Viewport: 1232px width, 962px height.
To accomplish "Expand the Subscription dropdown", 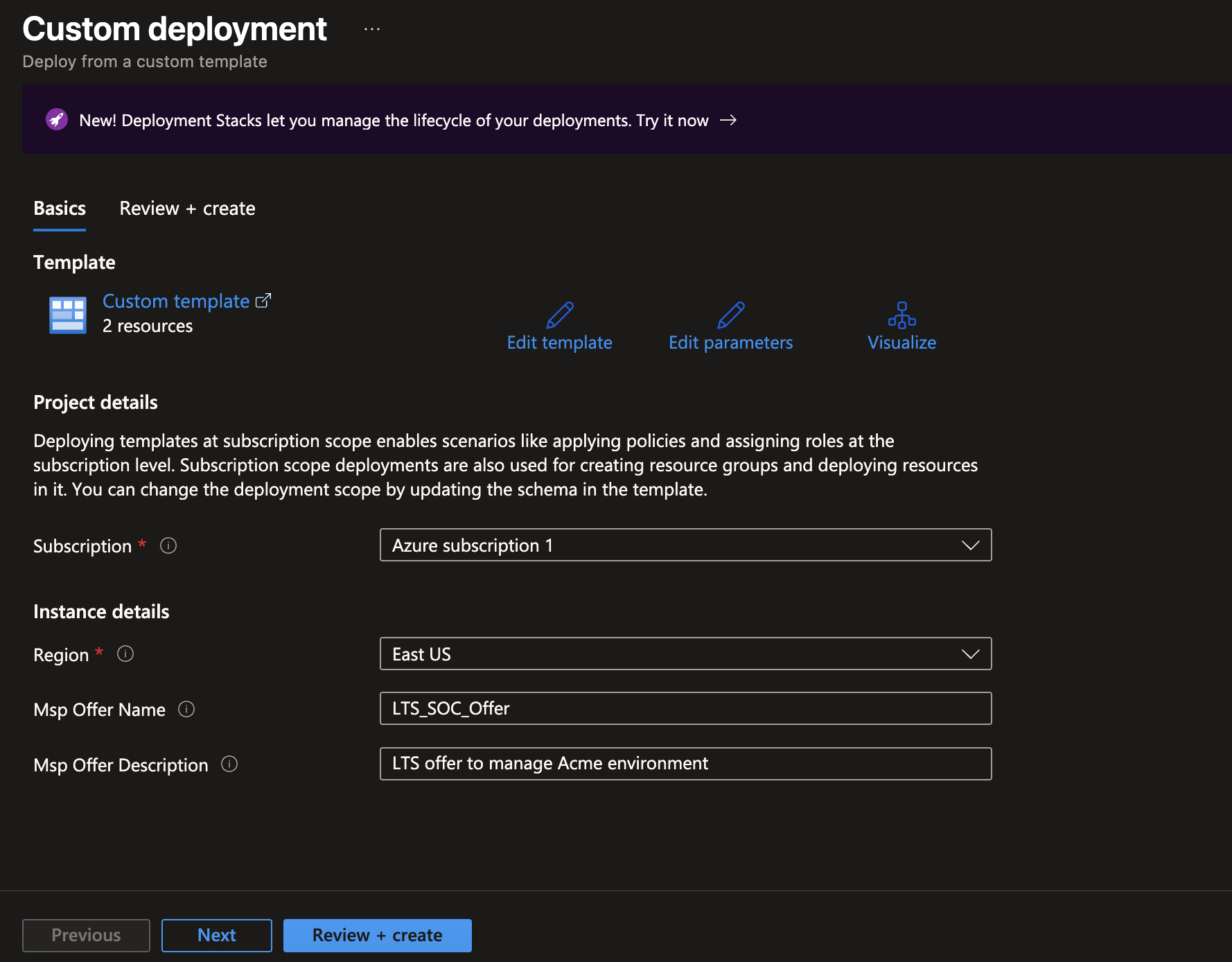I will click(686, 545).
